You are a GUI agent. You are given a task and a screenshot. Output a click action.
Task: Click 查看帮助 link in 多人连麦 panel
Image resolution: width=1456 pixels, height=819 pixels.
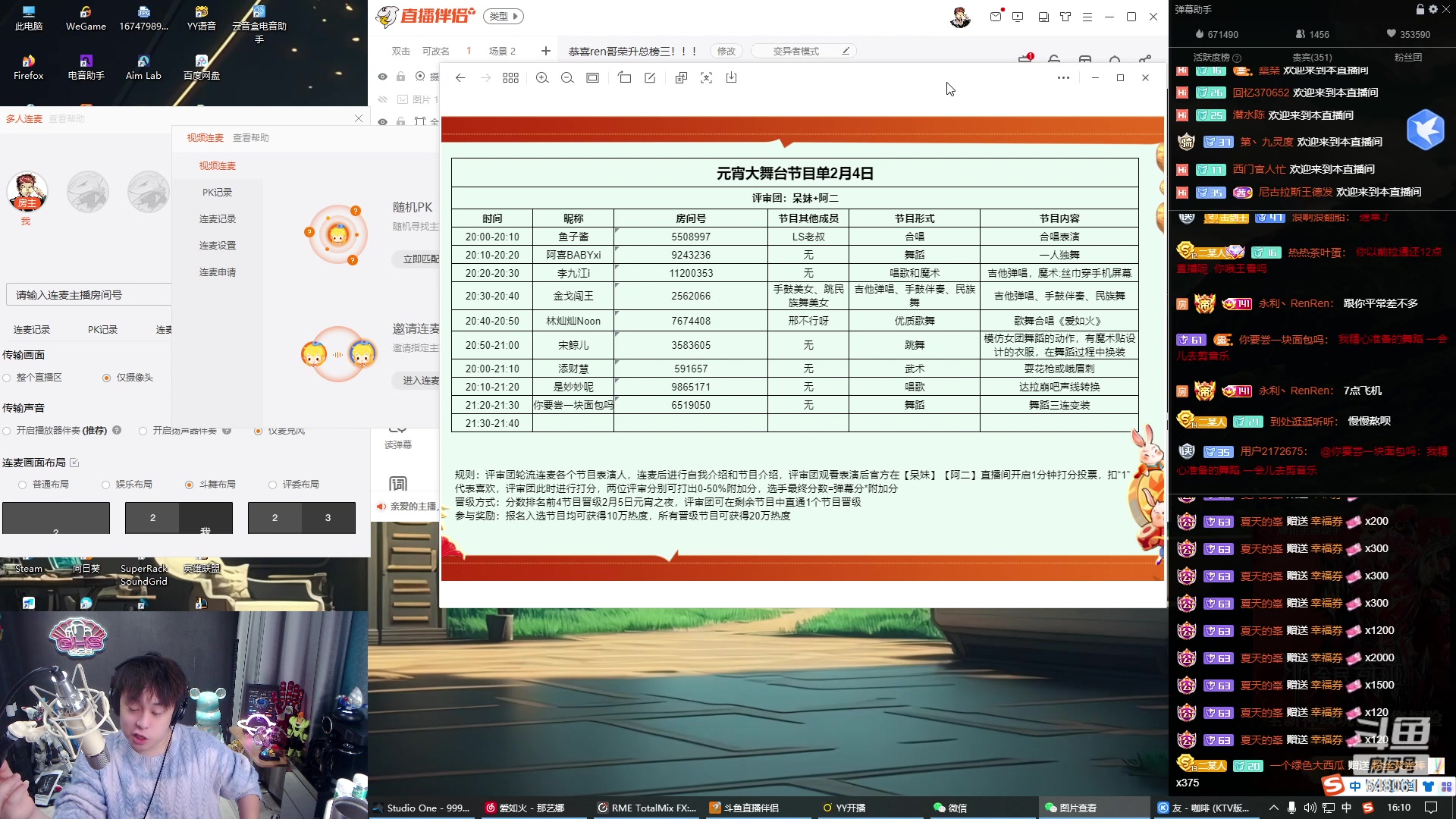point(67,119)
